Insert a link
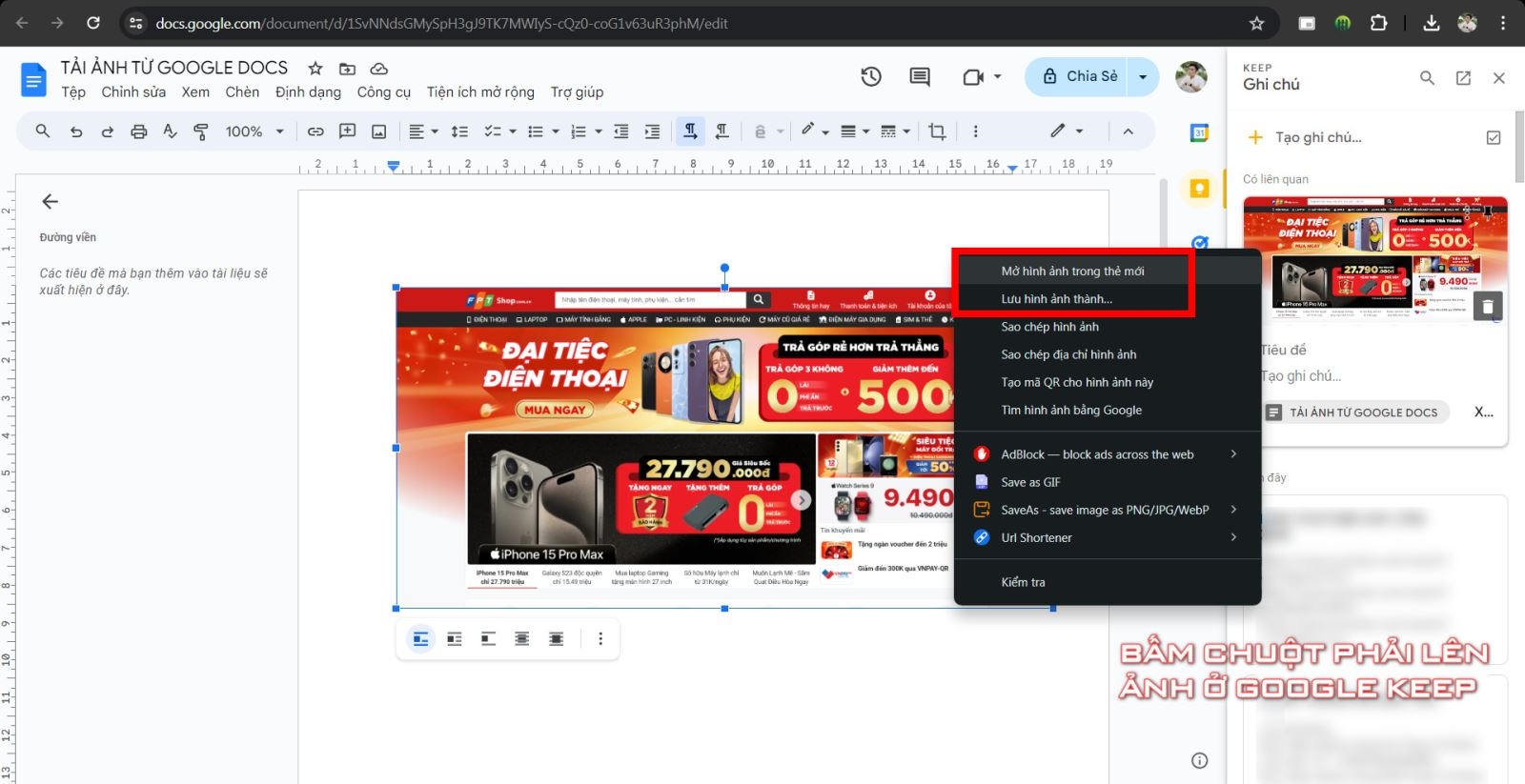1525x784 pixels. [315, 131]
